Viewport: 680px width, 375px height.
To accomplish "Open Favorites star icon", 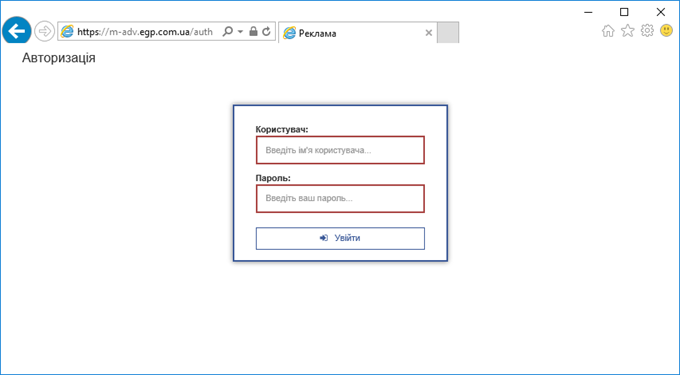I will (628, 30).
